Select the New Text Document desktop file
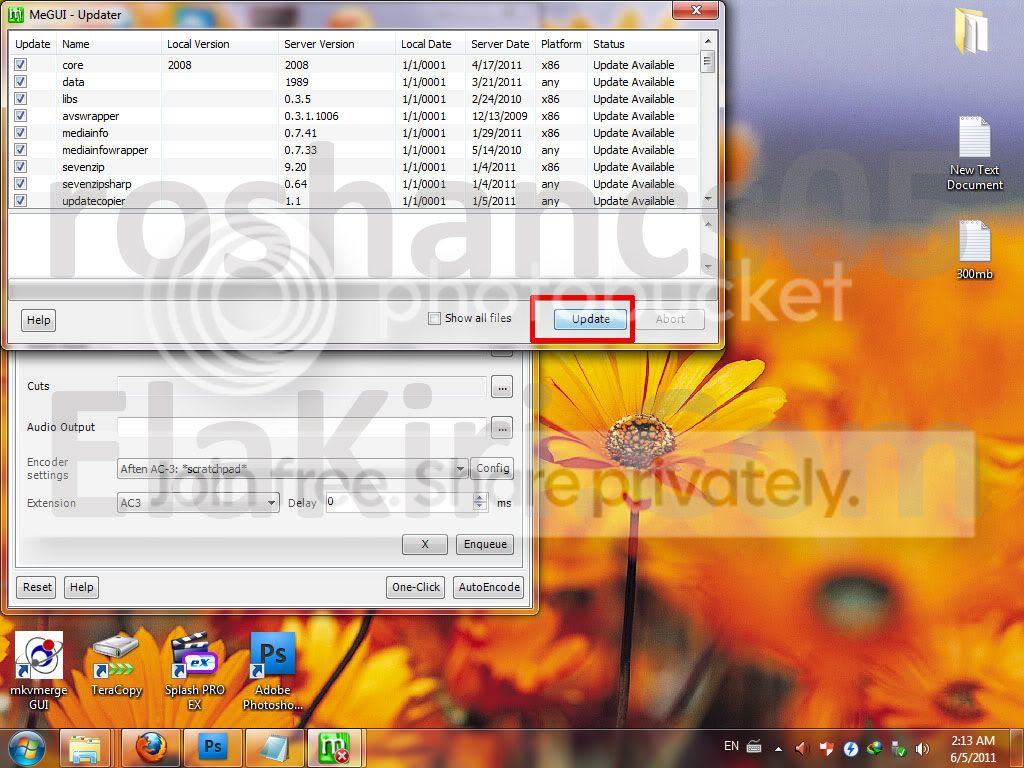The image size is (1024, 768). click(x=974, y=153)
